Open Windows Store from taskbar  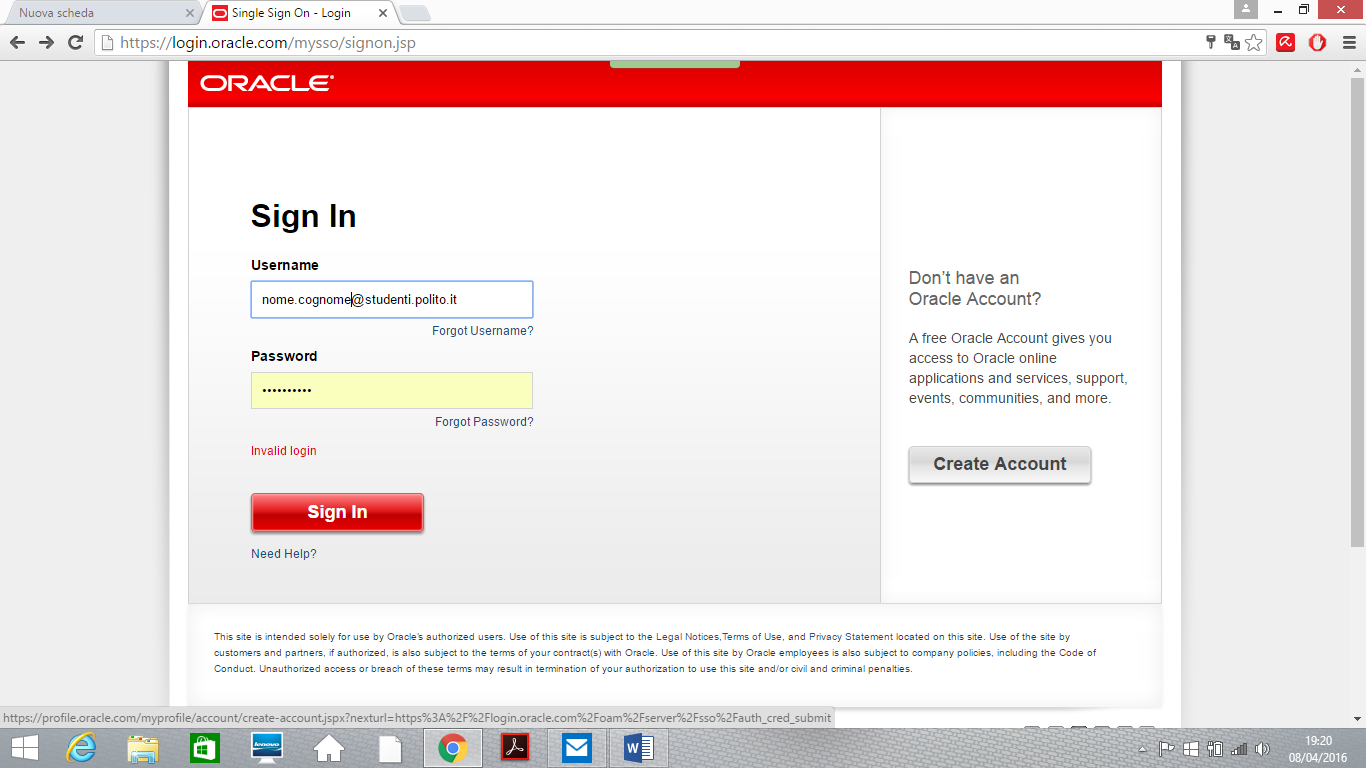pyautogui.click(x=205, y=748)
